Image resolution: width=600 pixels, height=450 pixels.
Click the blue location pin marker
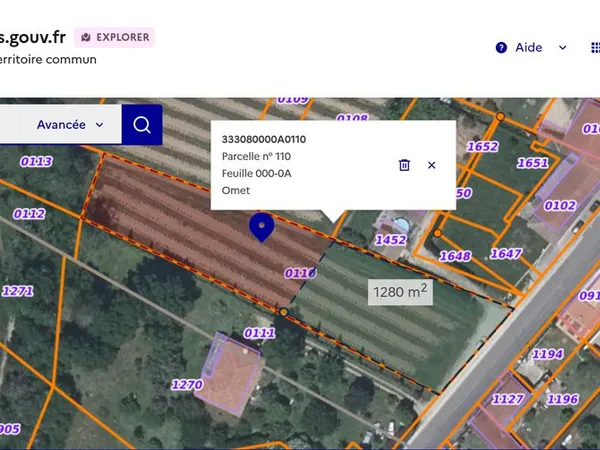pos(262,227)
